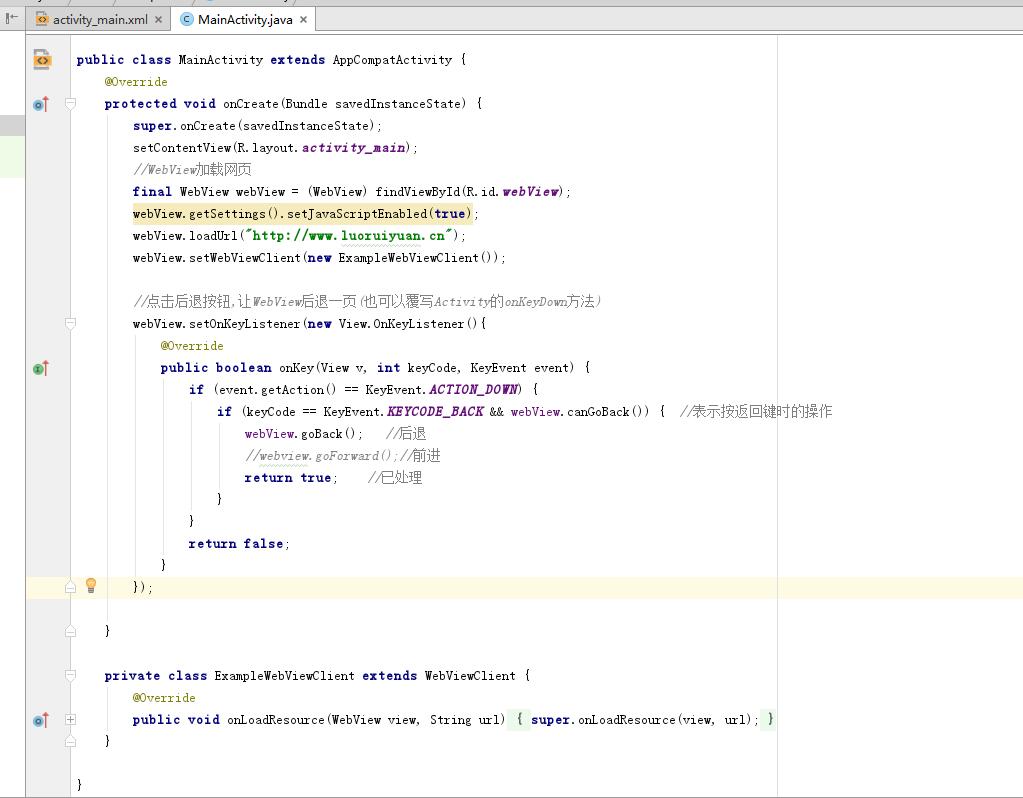Click the WebViewClient superclass name
Image resolution: width=1023 pixels, height=798 pixels.
(470, 675)
